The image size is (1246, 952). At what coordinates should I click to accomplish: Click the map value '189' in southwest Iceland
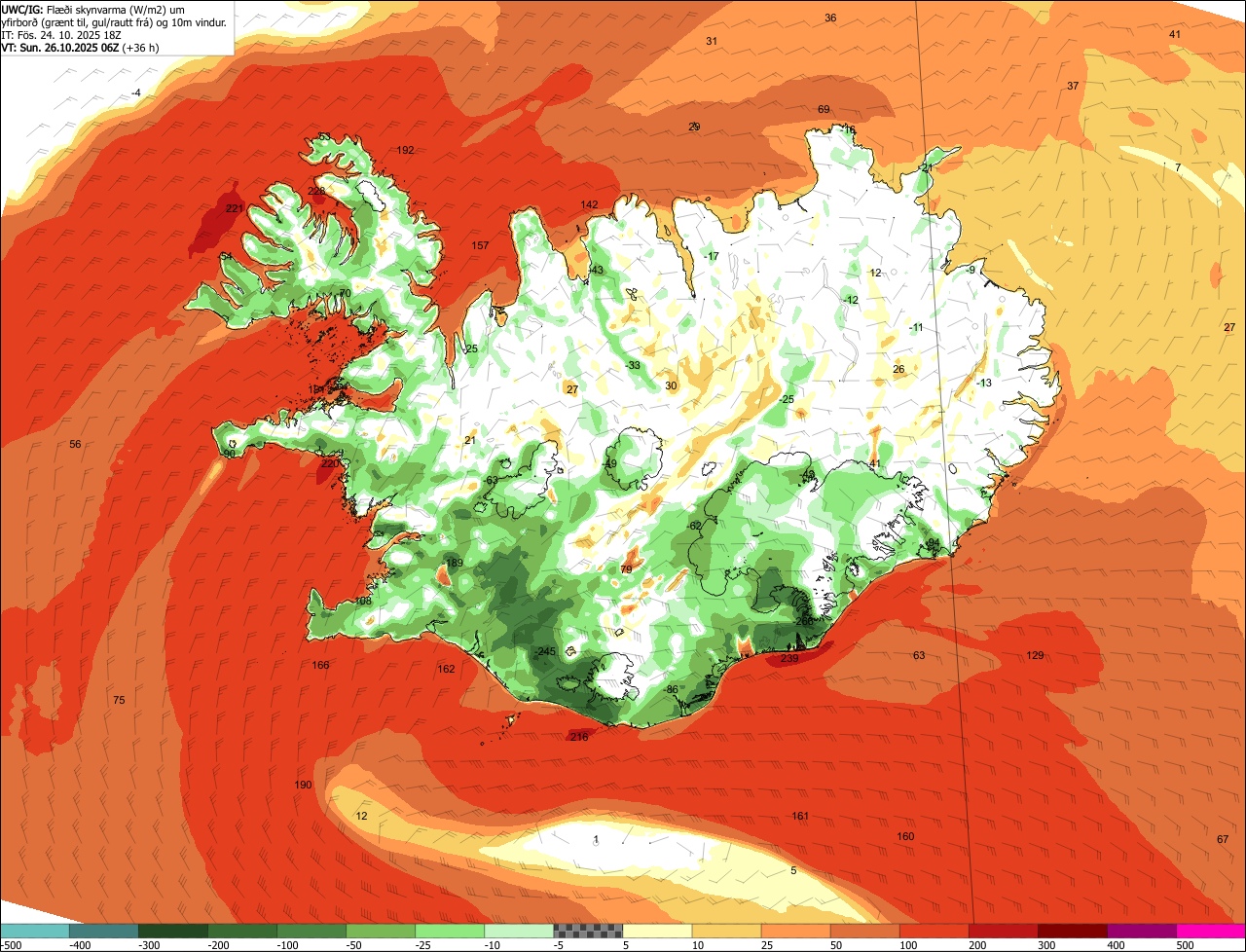point(455,564)
